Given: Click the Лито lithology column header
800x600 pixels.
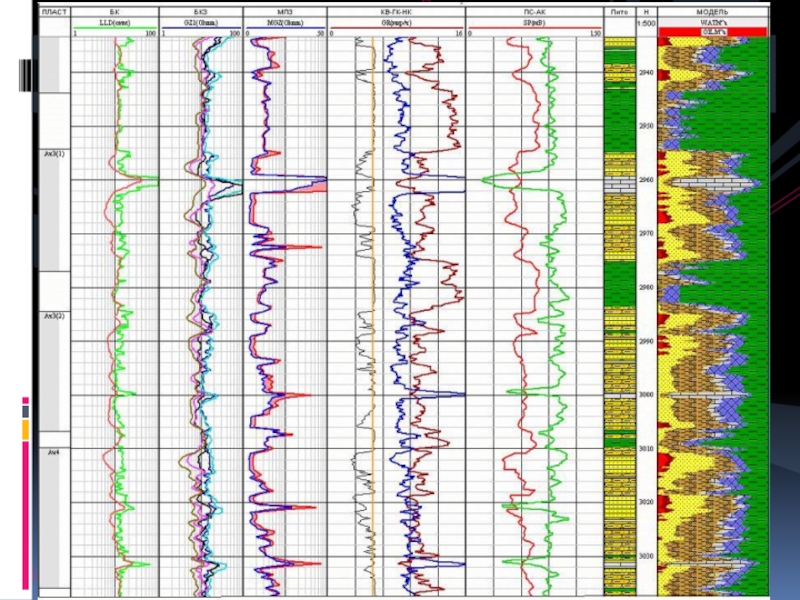Looking at the screenshot, I should tap(619, 12).
